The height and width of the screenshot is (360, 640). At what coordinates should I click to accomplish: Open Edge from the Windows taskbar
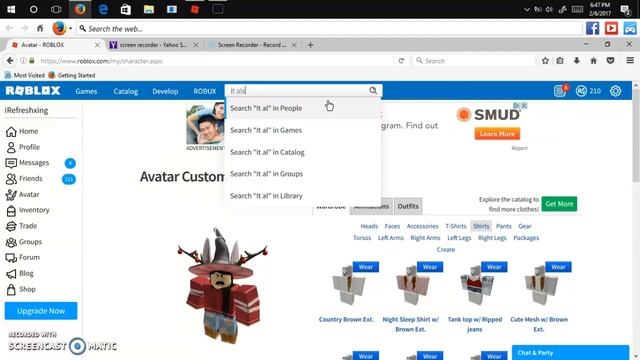pos(103,9)
